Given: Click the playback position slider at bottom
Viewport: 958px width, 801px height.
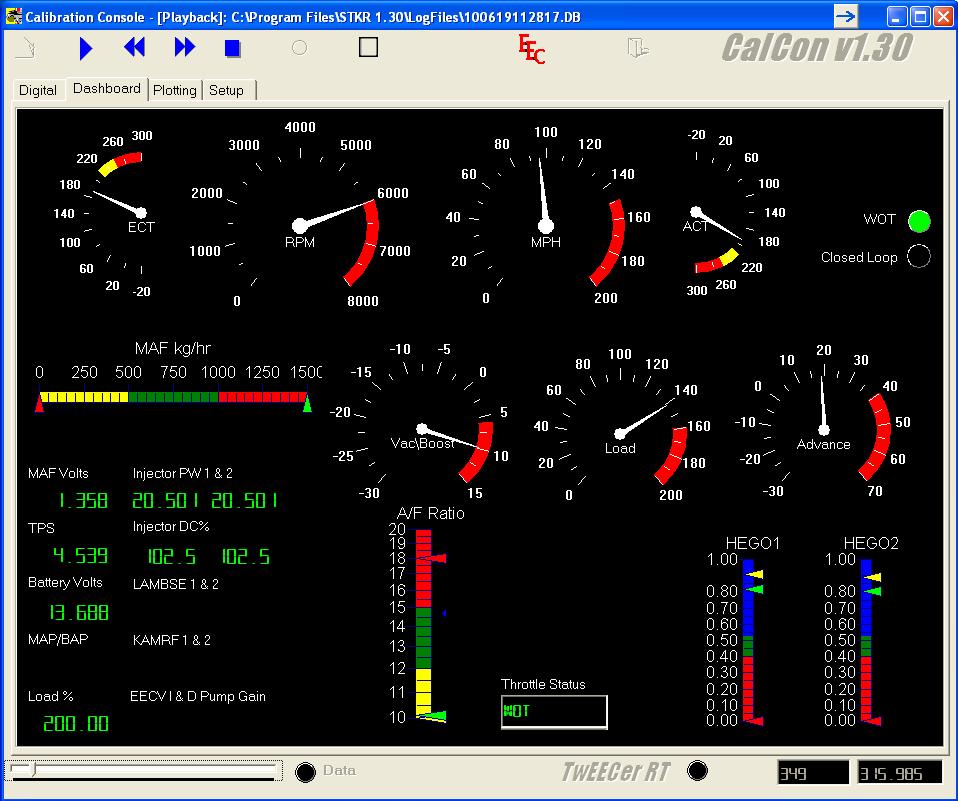Looking at the screenshot, I should point(143,770).
